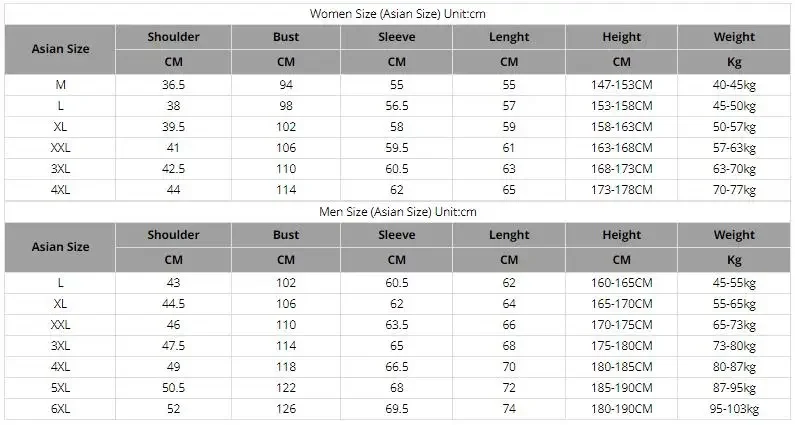Click the women's M size label
Image resolution: width=795 pixels, height=425 pixels.
(60, 85)
